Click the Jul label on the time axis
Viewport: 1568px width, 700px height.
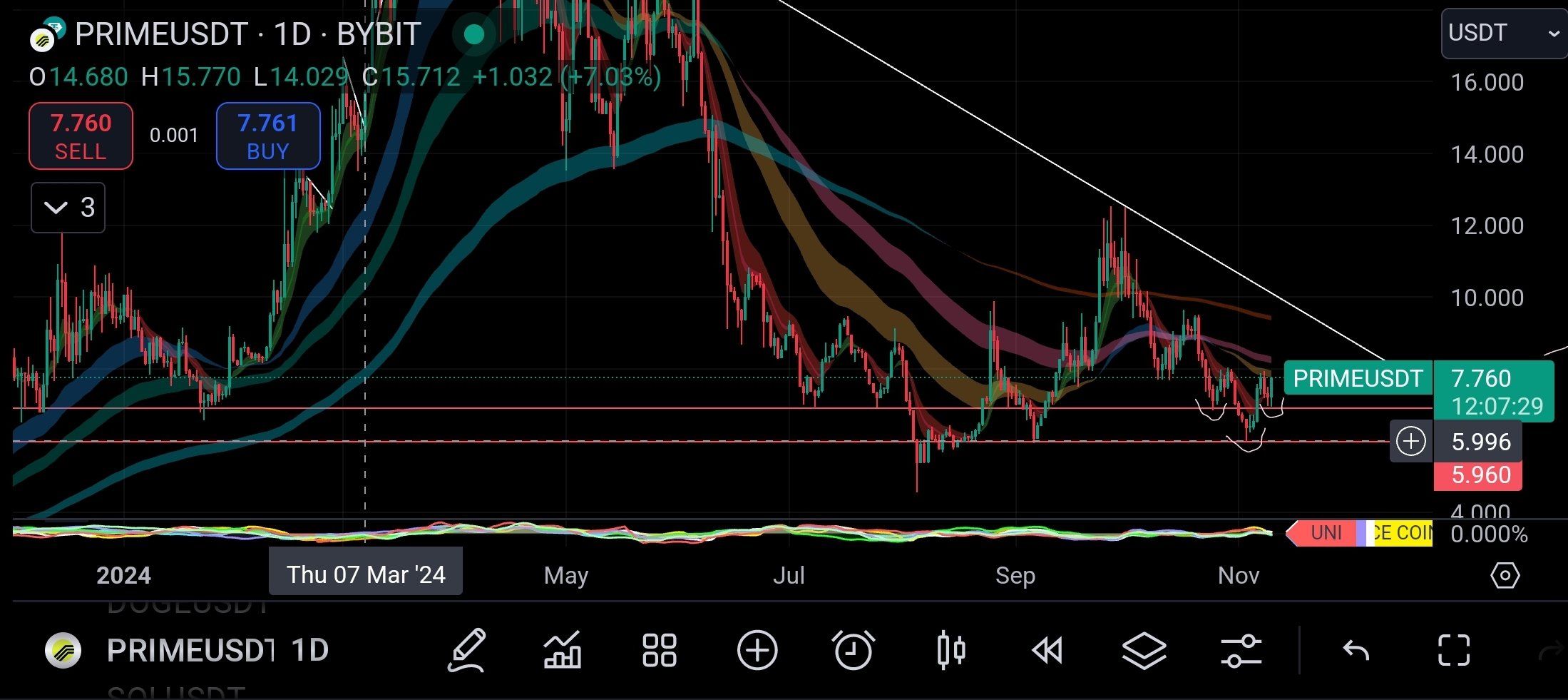[x=789, y=575]
